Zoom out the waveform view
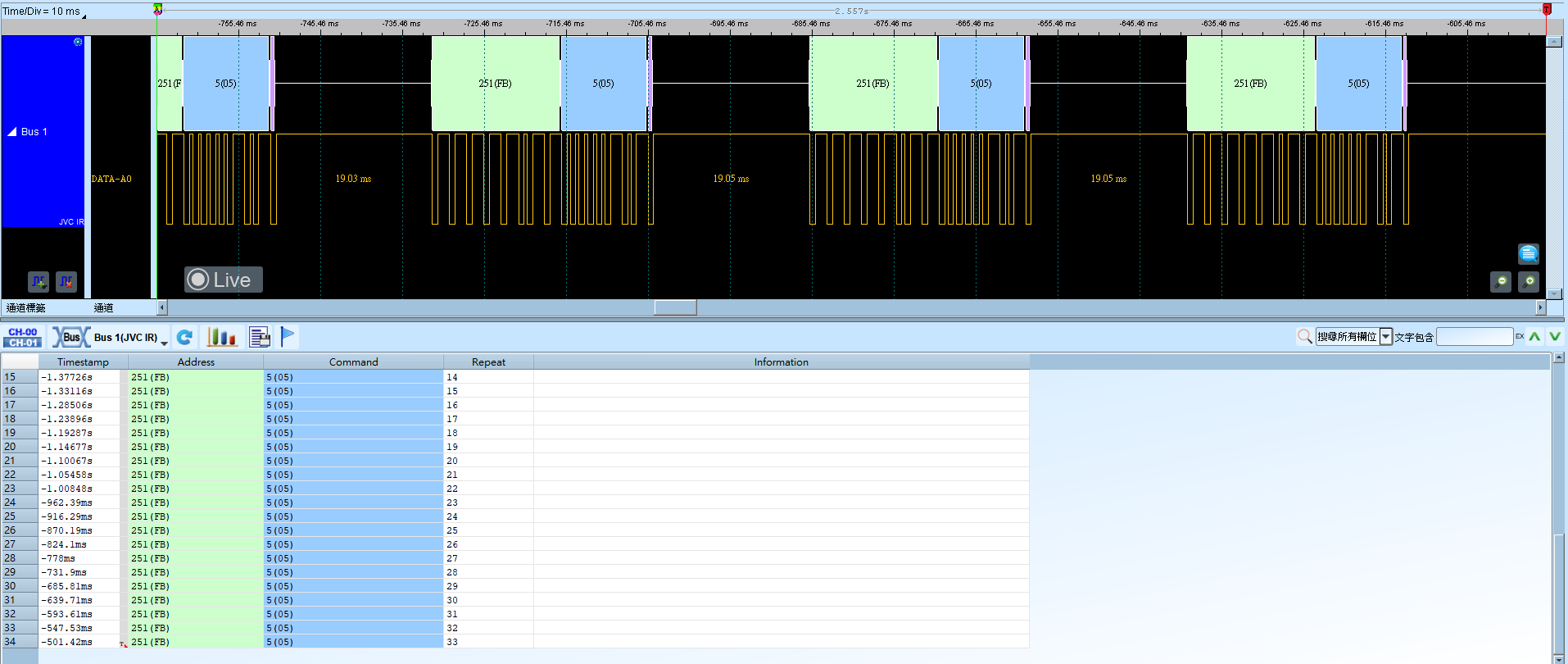 tap(1500, 282)
